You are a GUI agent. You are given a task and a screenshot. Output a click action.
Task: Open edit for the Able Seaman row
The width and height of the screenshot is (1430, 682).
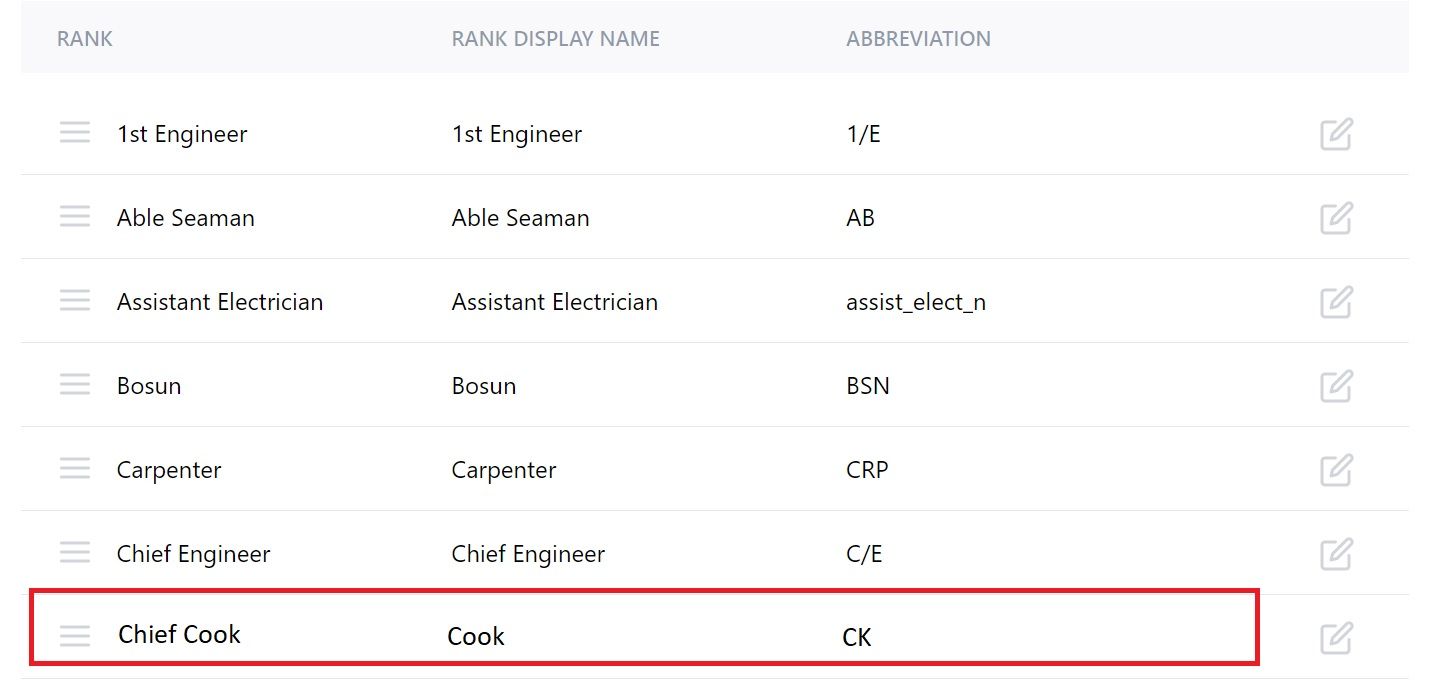(1336, 218)
